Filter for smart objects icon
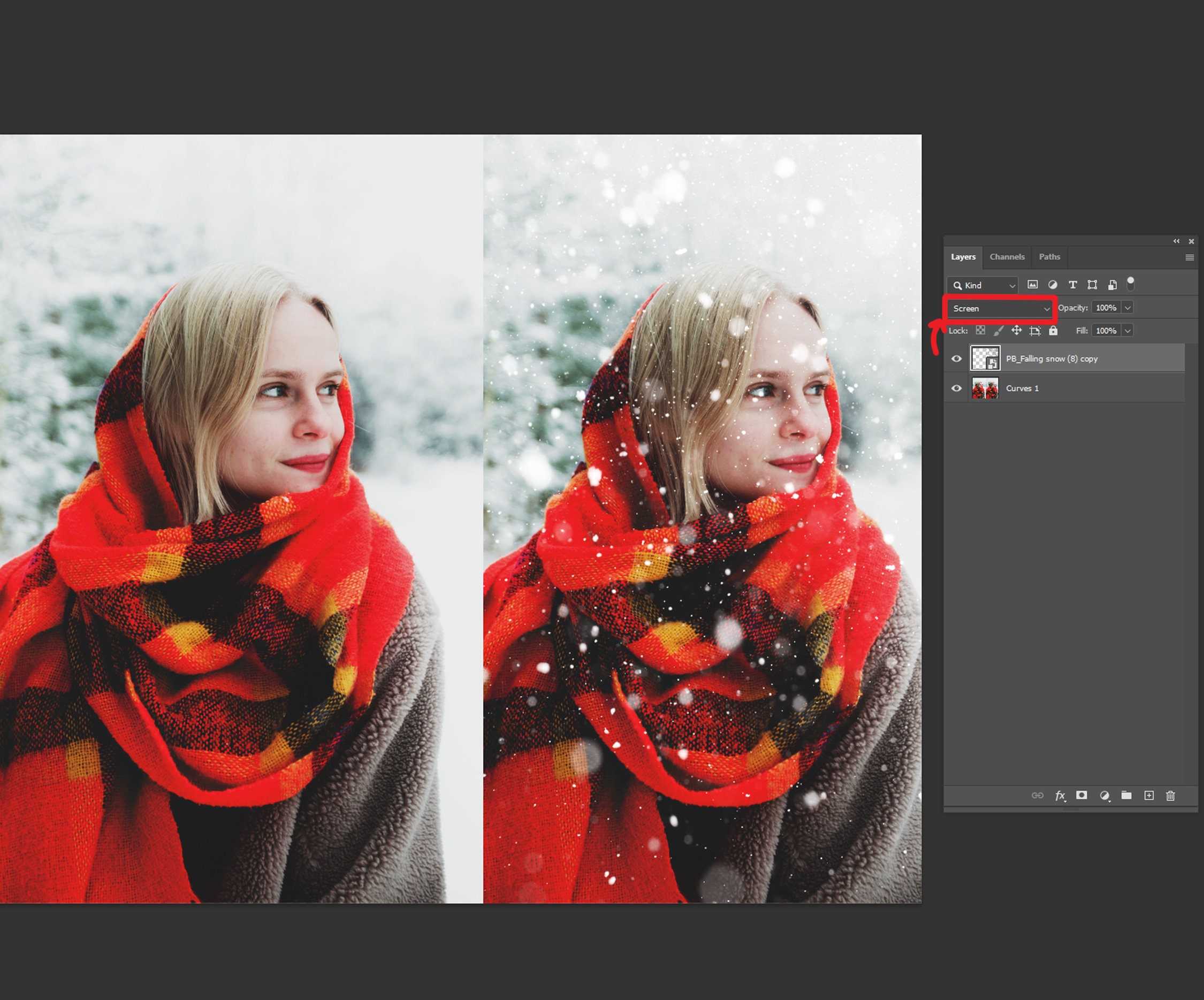Viewport: 1204px width, 1000px height. click(1112, 285)
